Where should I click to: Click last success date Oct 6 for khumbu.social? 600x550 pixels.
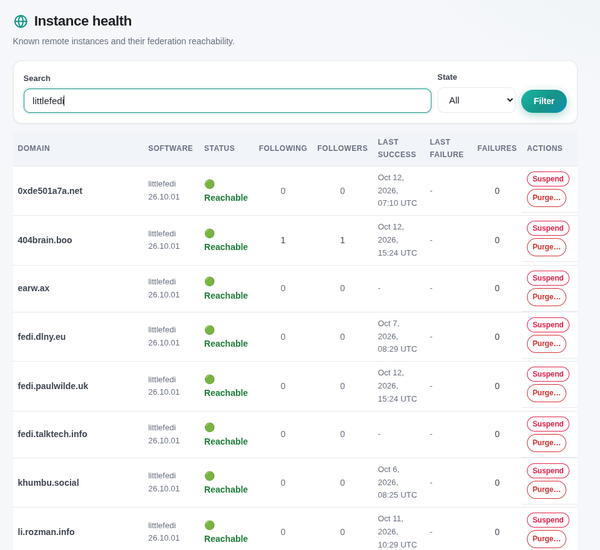coord(388,470)
